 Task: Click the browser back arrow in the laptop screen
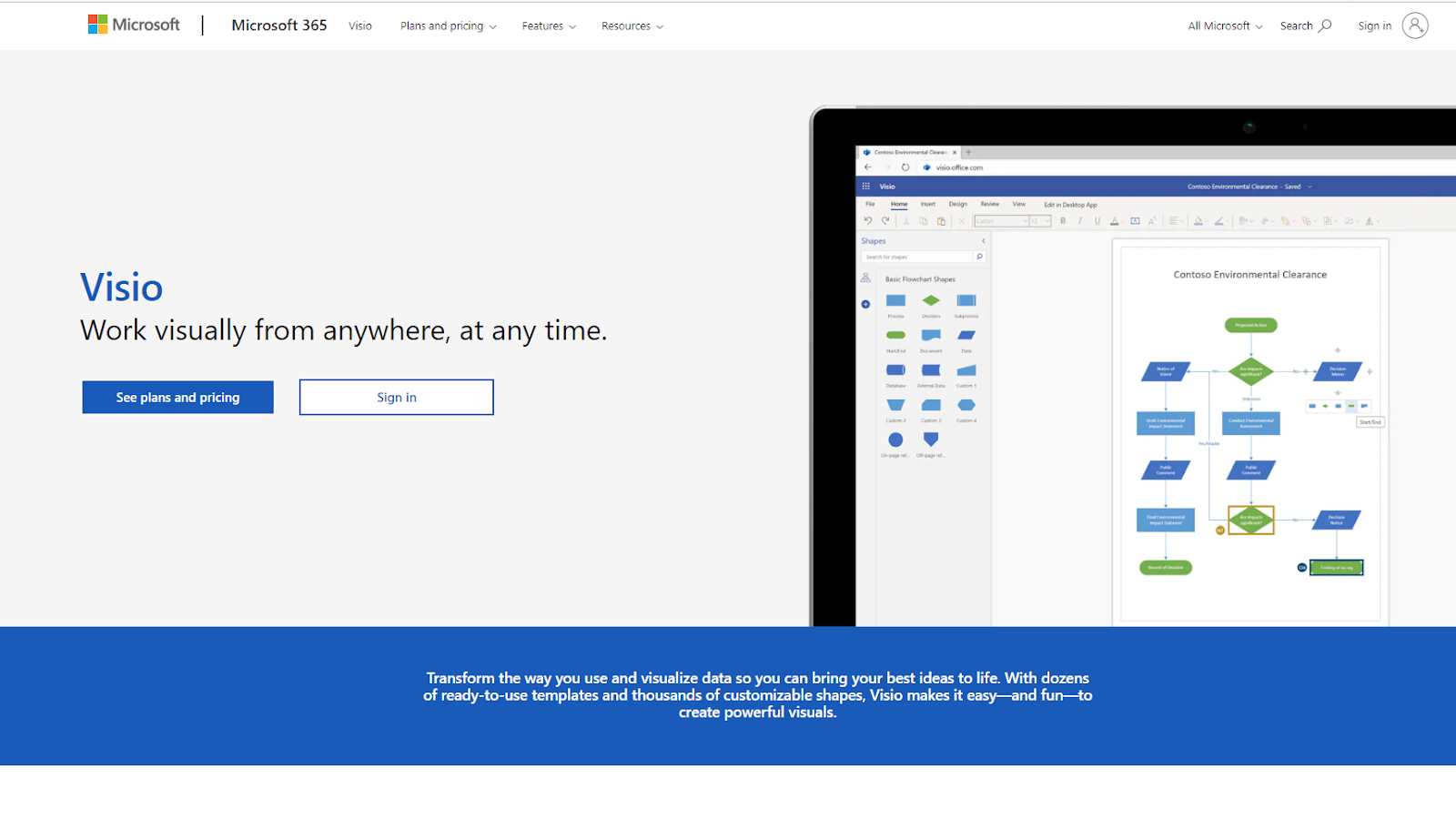tap(868, 167)
